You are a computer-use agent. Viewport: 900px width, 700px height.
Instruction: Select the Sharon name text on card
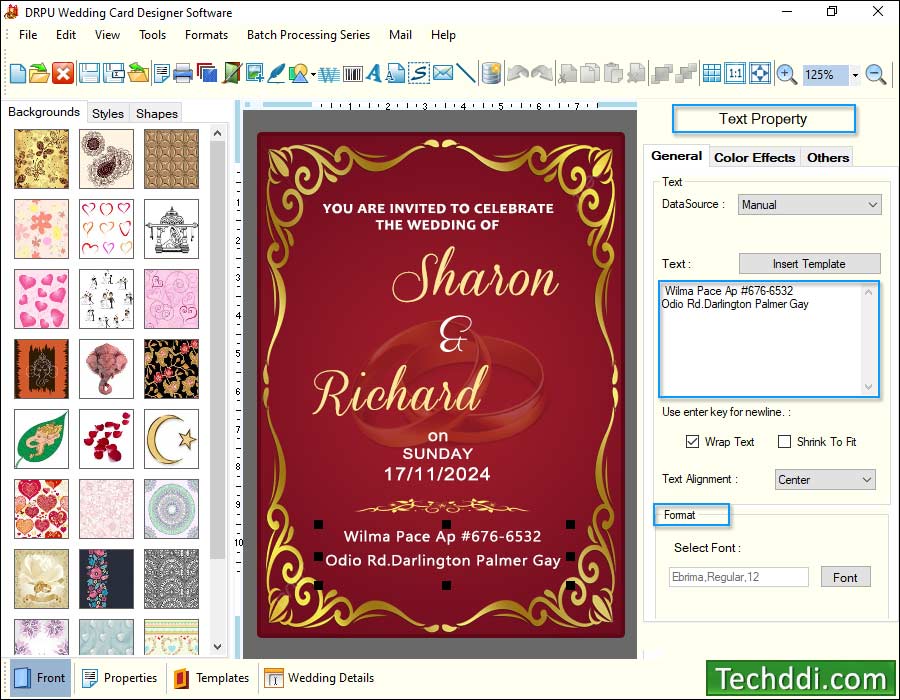click(475, 277)
